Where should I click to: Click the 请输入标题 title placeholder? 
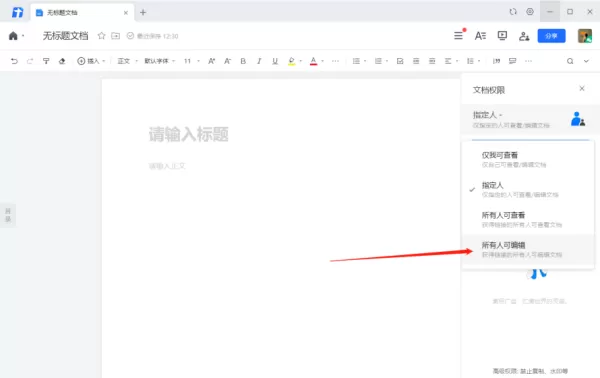[x=188, y=134]
